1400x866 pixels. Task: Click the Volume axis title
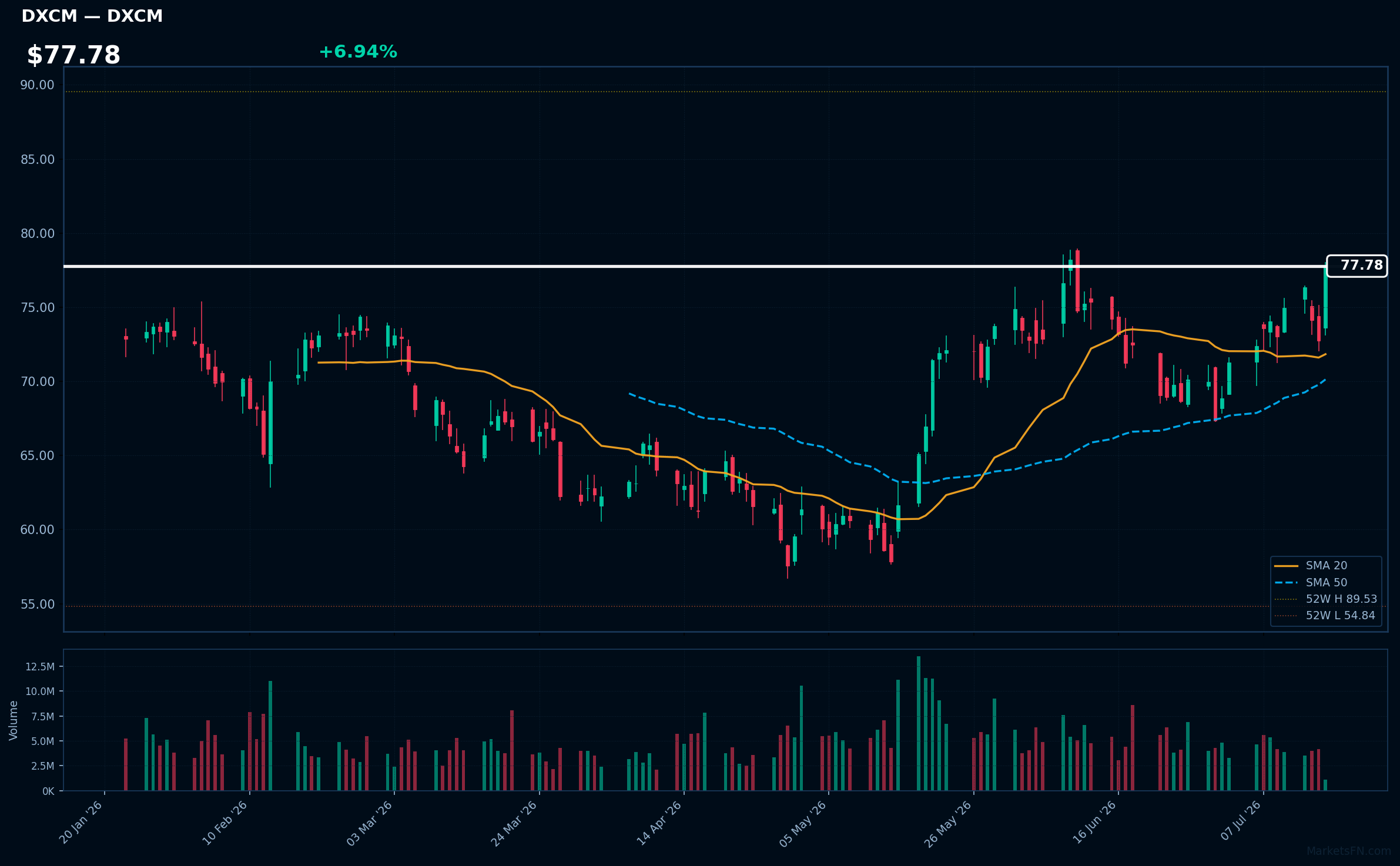[14, 720]
